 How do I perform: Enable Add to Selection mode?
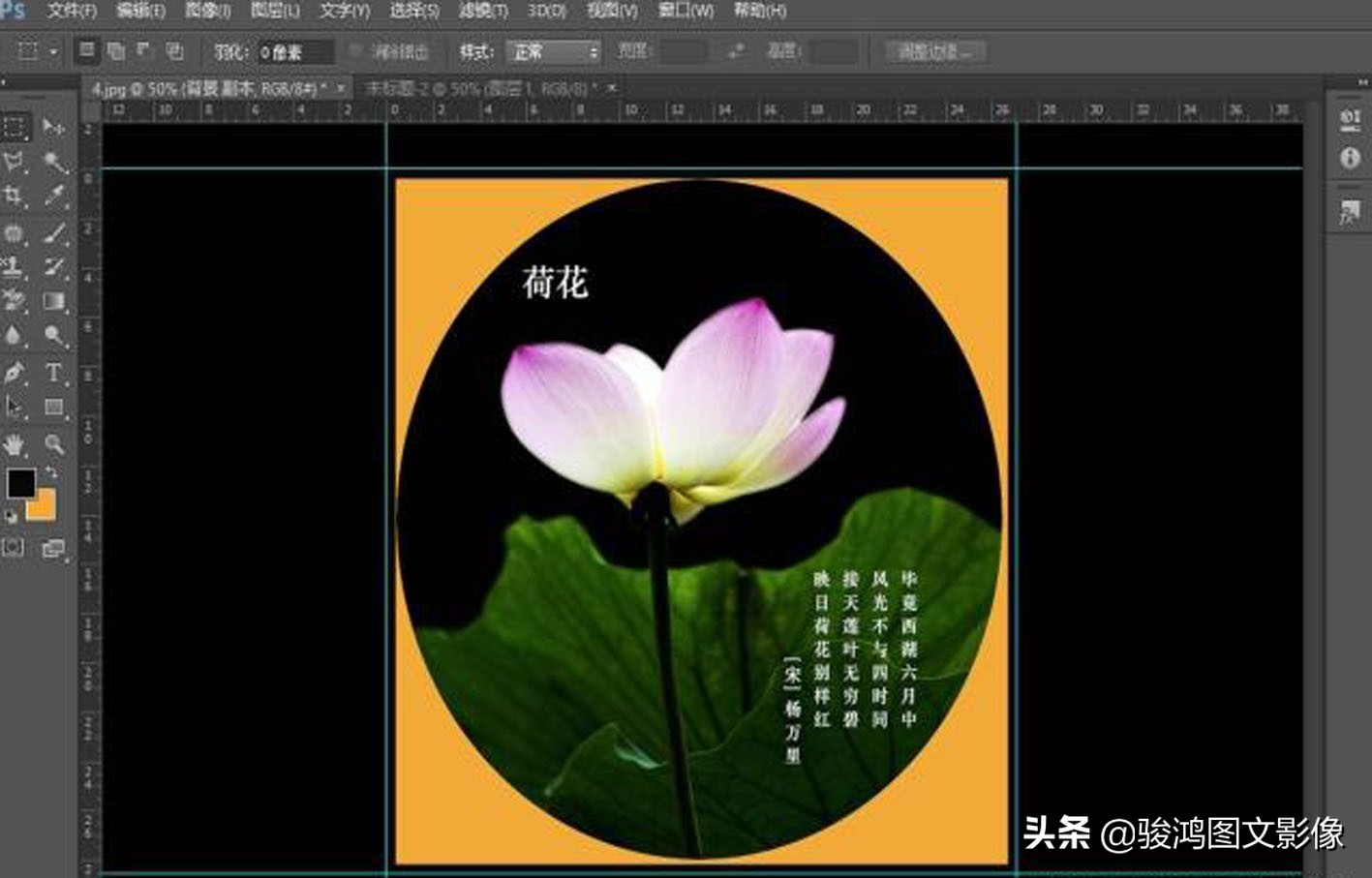[x=115, y=53]
